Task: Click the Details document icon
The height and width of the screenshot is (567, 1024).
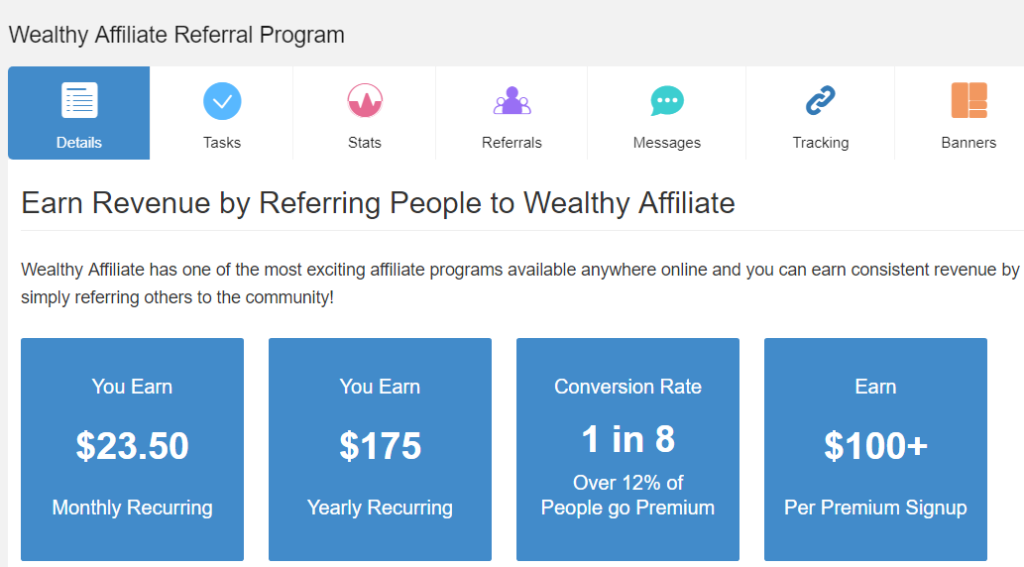Action: (x=79, y=100)
